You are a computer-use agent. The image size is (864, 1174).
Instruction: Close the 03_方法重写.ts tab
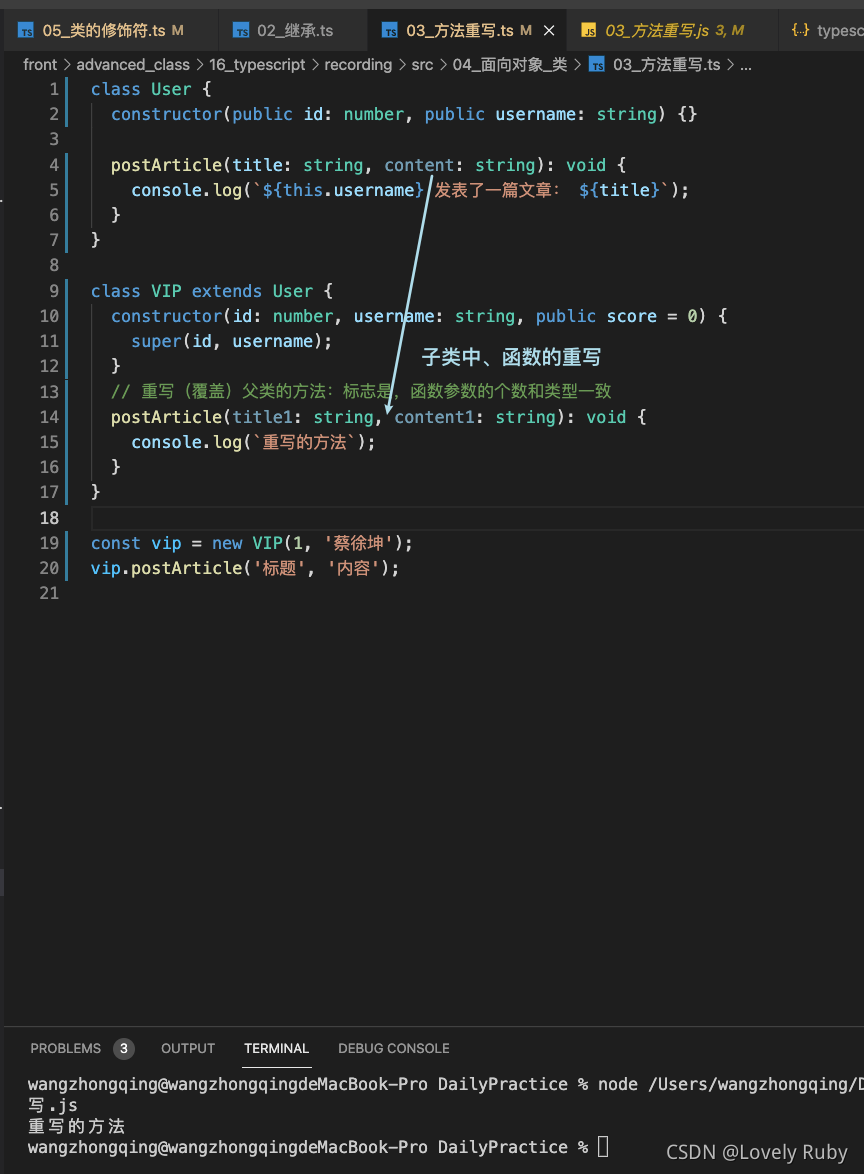pos(549,31)
